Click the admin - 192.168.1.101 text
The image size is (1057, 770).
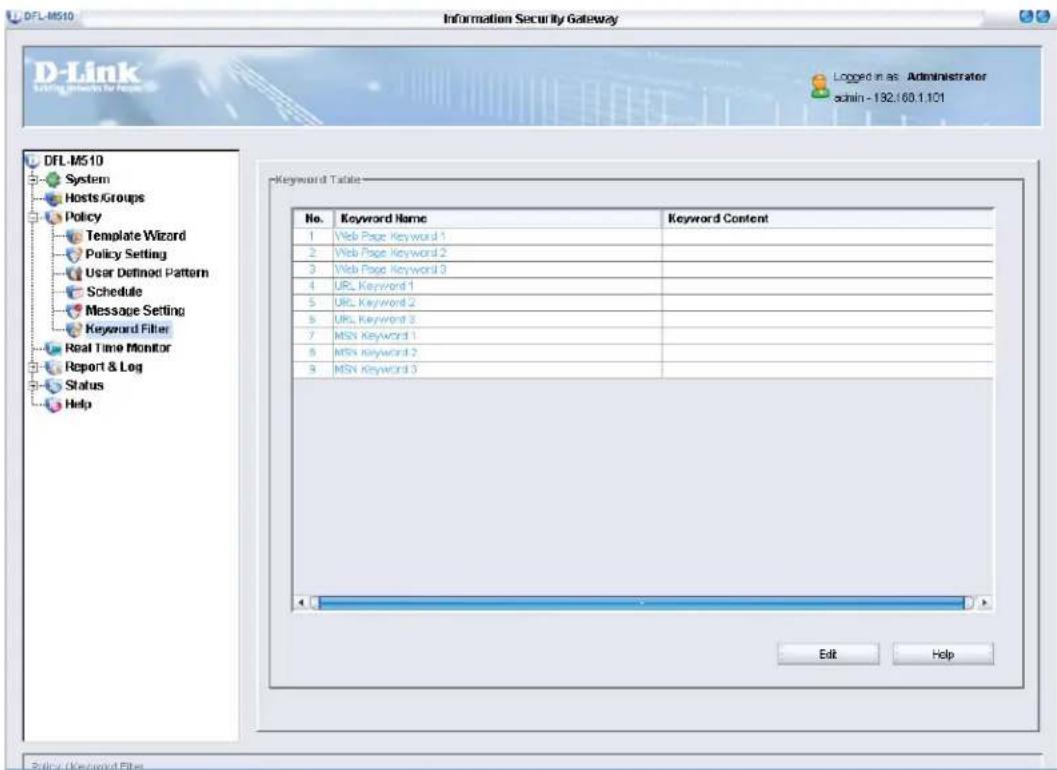(x=889, y=98)
